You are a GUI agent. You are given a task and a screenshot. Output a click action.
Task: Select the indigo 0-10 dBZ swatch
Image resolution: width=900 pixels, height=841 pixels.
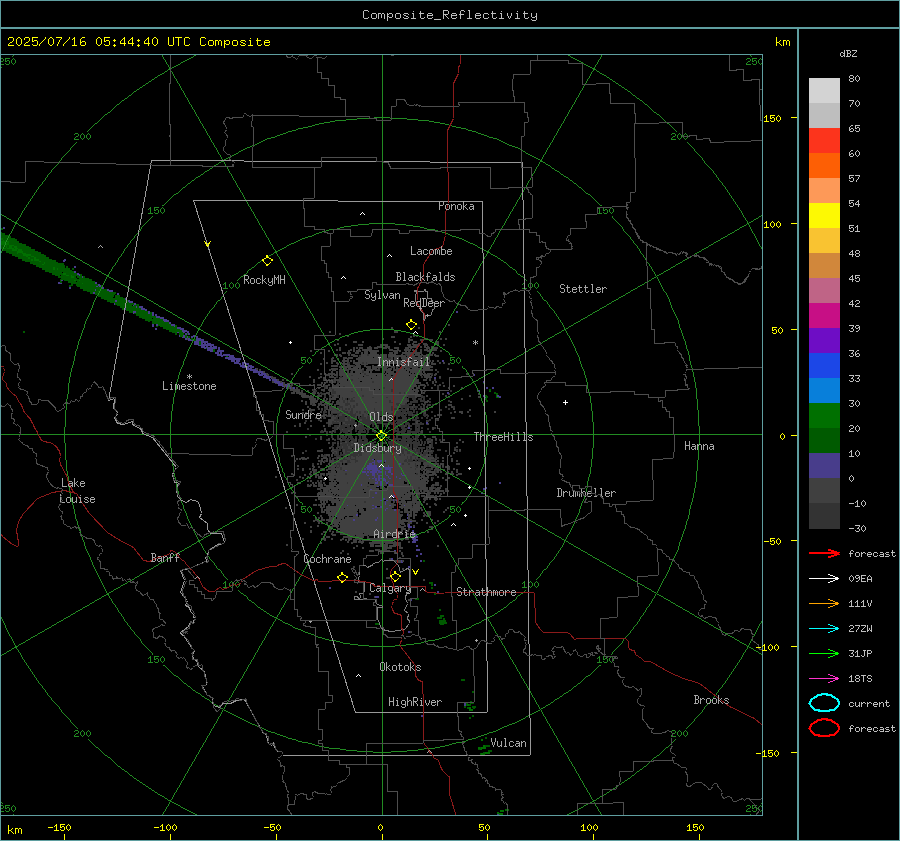(824, 466)
